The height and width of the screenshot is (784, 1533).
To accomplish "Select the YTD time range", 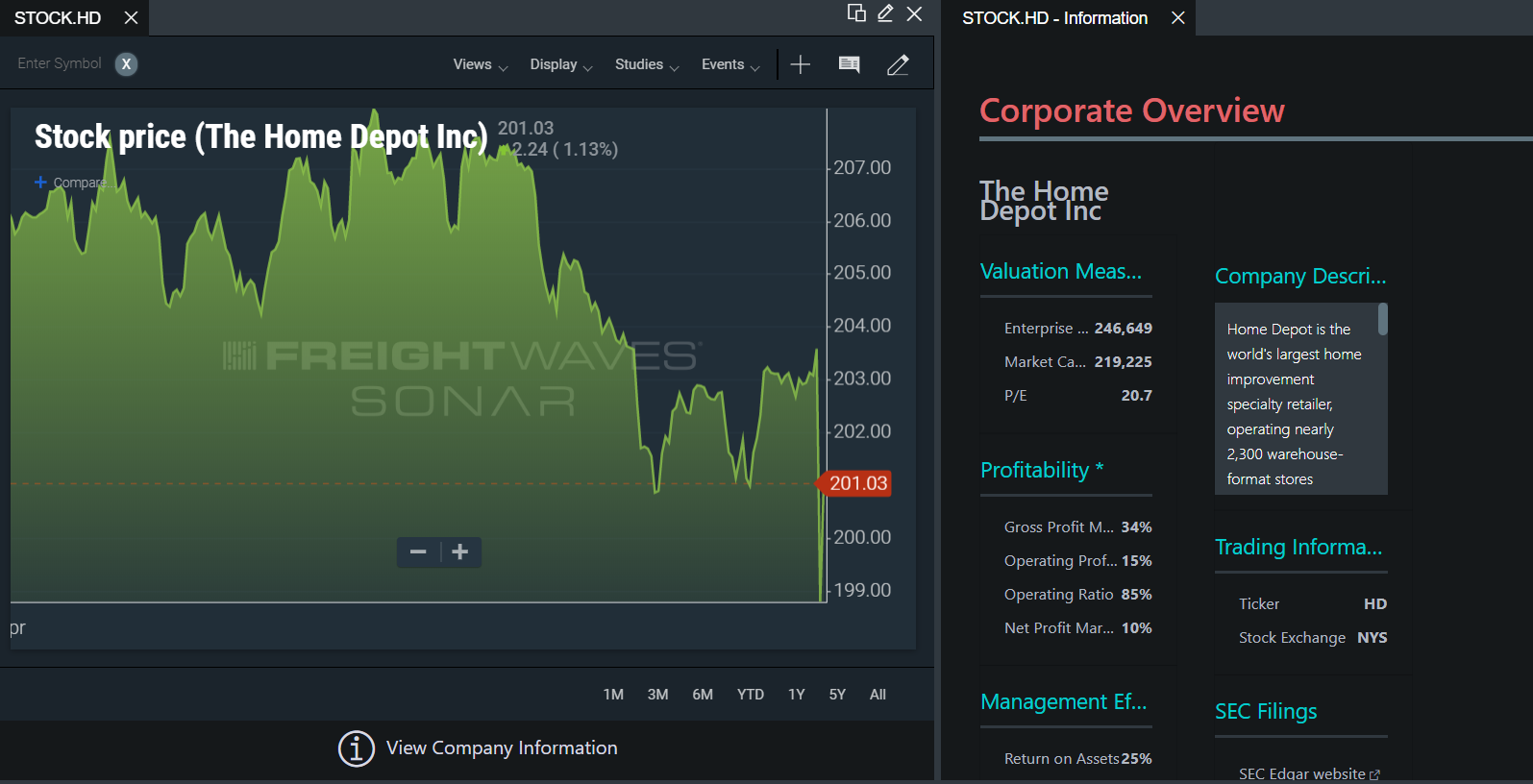I will coord(751,695).
